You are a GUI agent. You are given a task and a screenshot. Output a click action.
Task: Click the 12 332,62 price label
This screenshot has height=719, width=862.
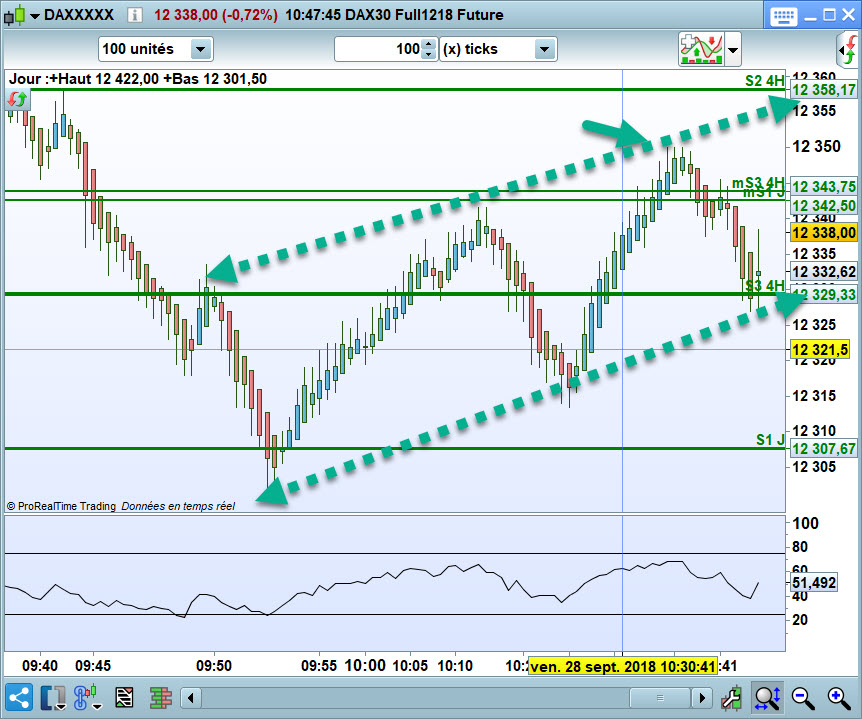click(824, 272)
